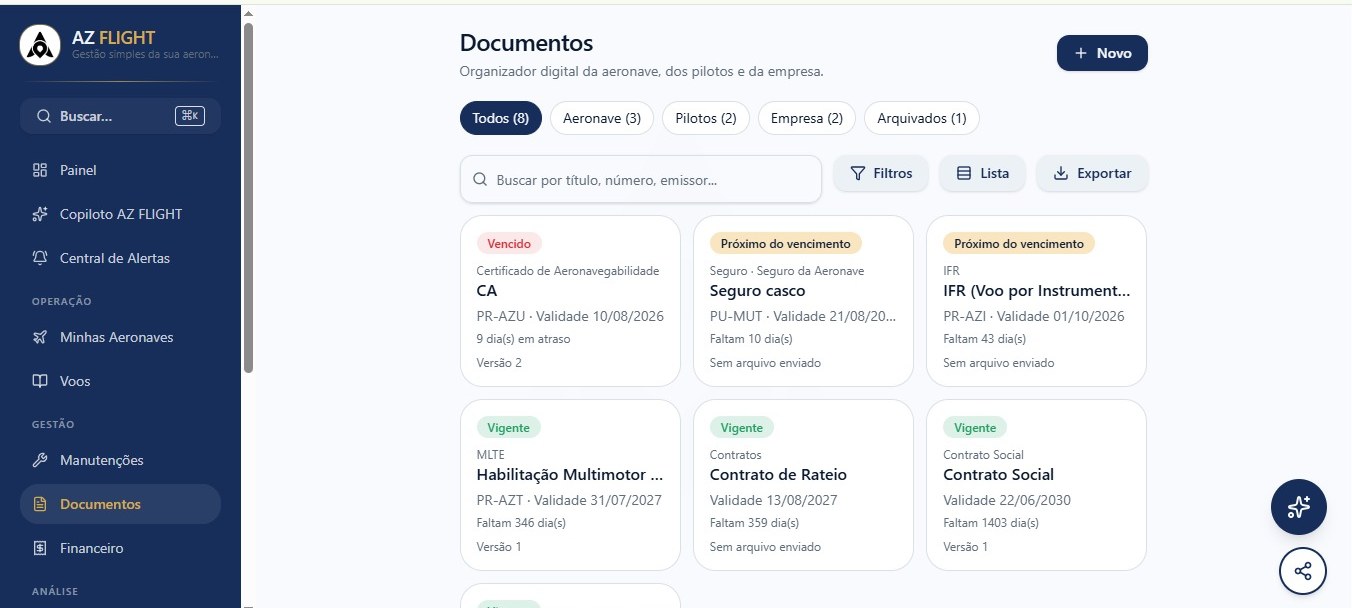This screenshot has width=1352, height=608.
Task: Click the "Faltam 43 dia(s)" text
Action: [x=985, y=339]
